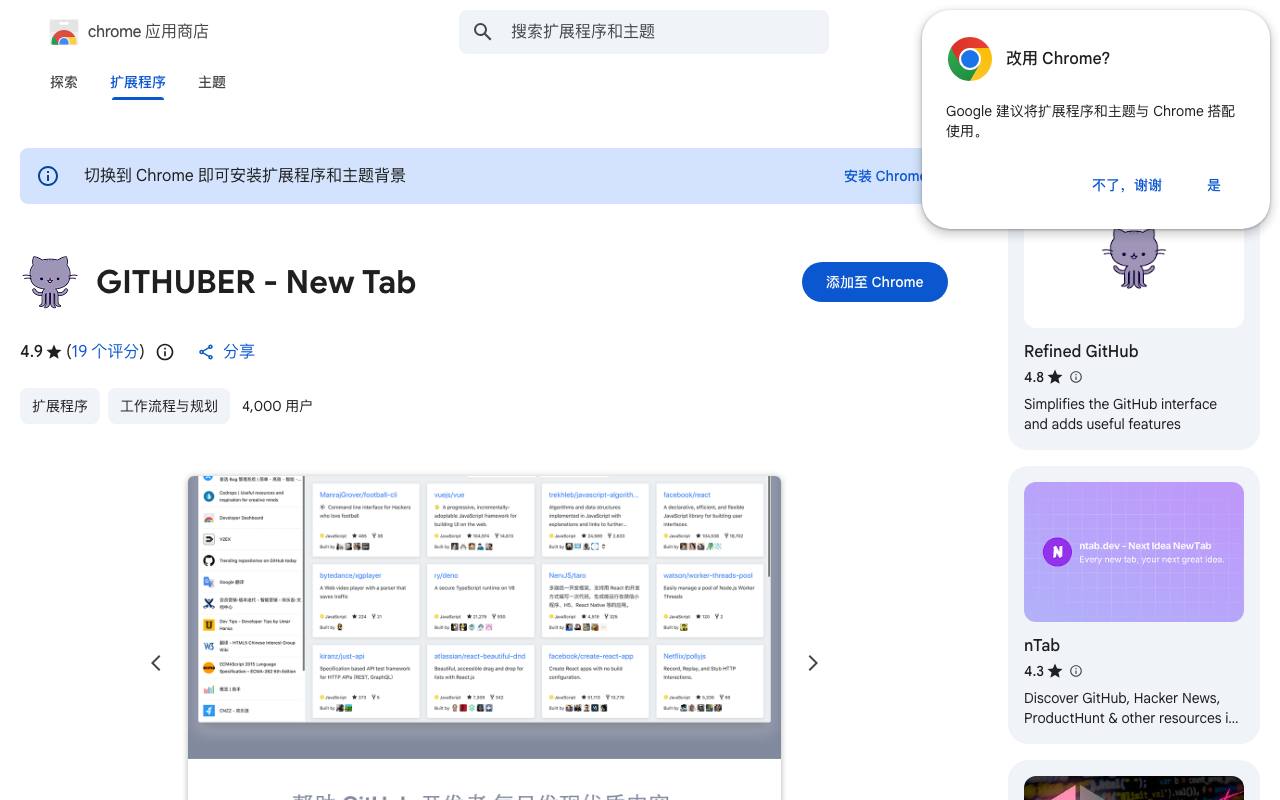1280x800 pixels.
Task: Click the nTab extension title
Action: point(1042,645)
